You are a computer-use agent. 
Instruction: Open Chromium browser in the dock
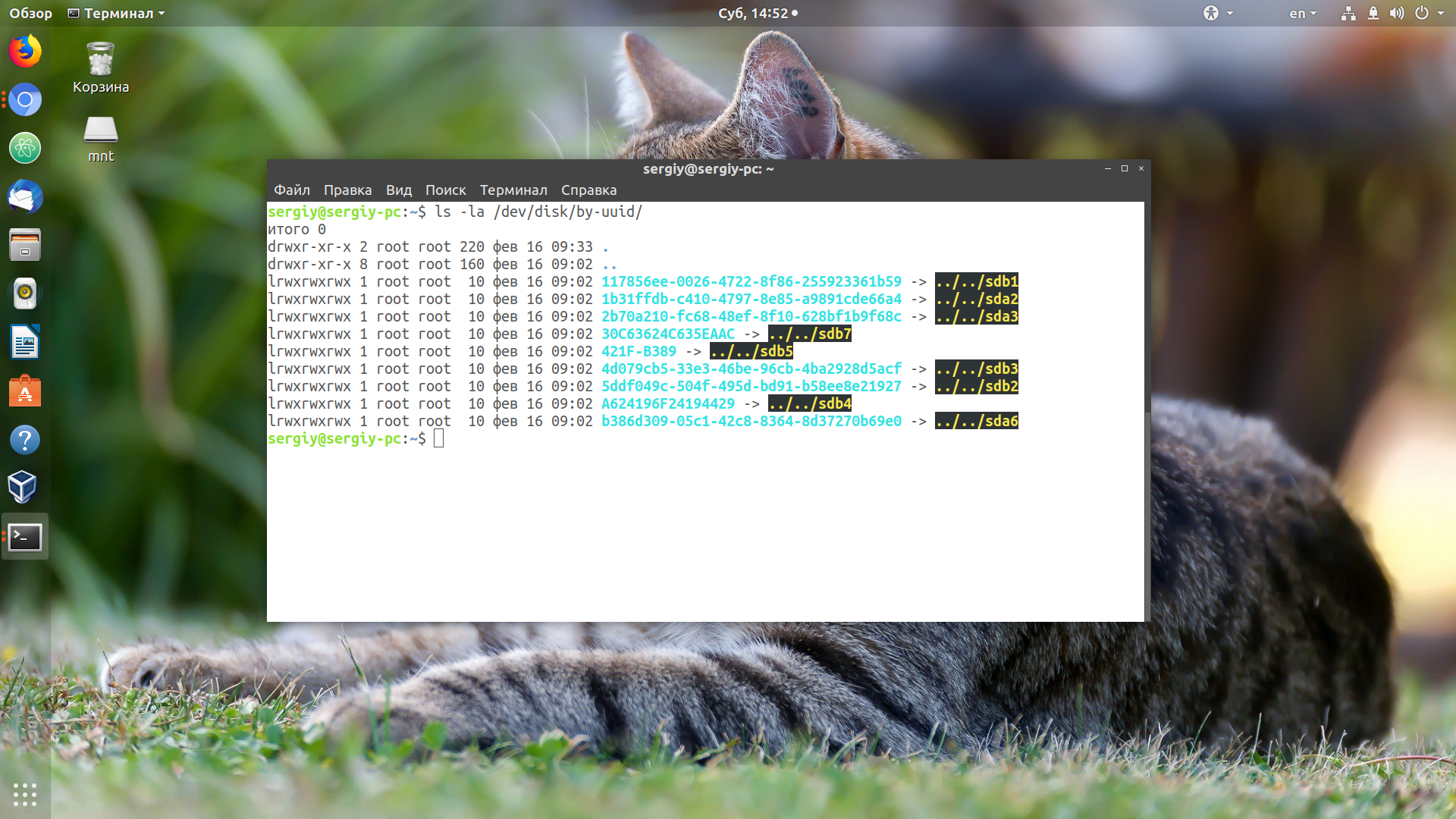tap(25, 99)
